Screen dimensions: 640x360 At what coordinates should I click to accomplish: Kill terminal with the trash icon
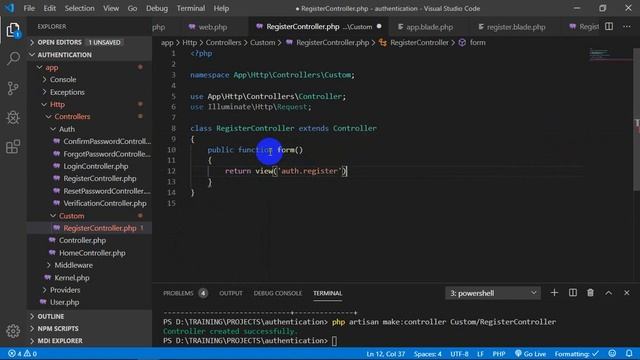point(590,293)
